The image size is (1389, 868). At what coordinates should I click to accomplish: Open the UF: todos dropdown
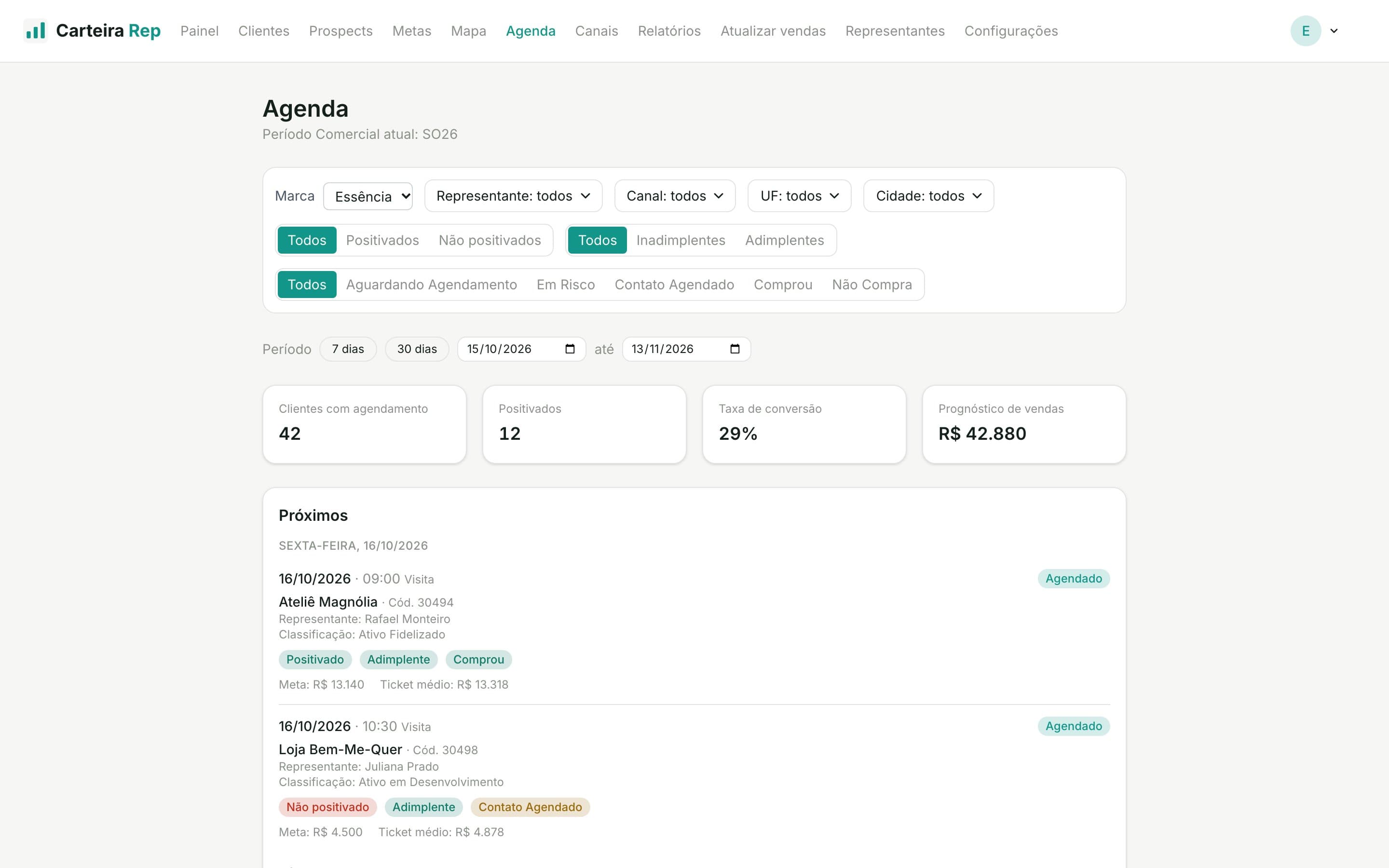tap(800, 196)
